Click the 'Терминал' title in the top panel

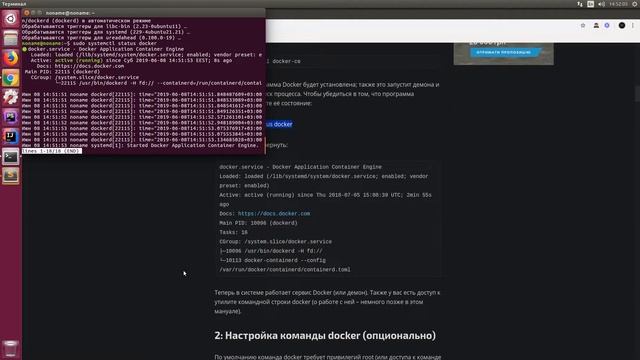point(14,4)
